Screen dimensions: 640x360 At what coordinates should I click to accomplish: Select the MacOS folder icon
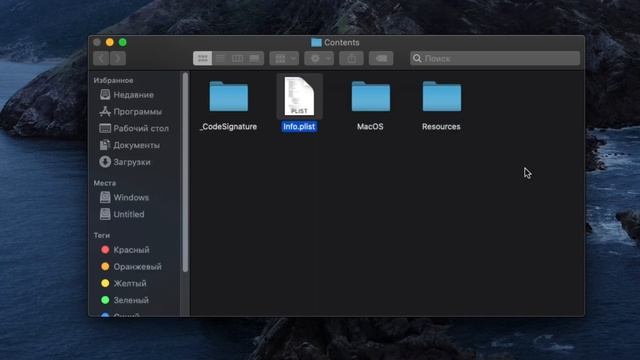[371, 96]
